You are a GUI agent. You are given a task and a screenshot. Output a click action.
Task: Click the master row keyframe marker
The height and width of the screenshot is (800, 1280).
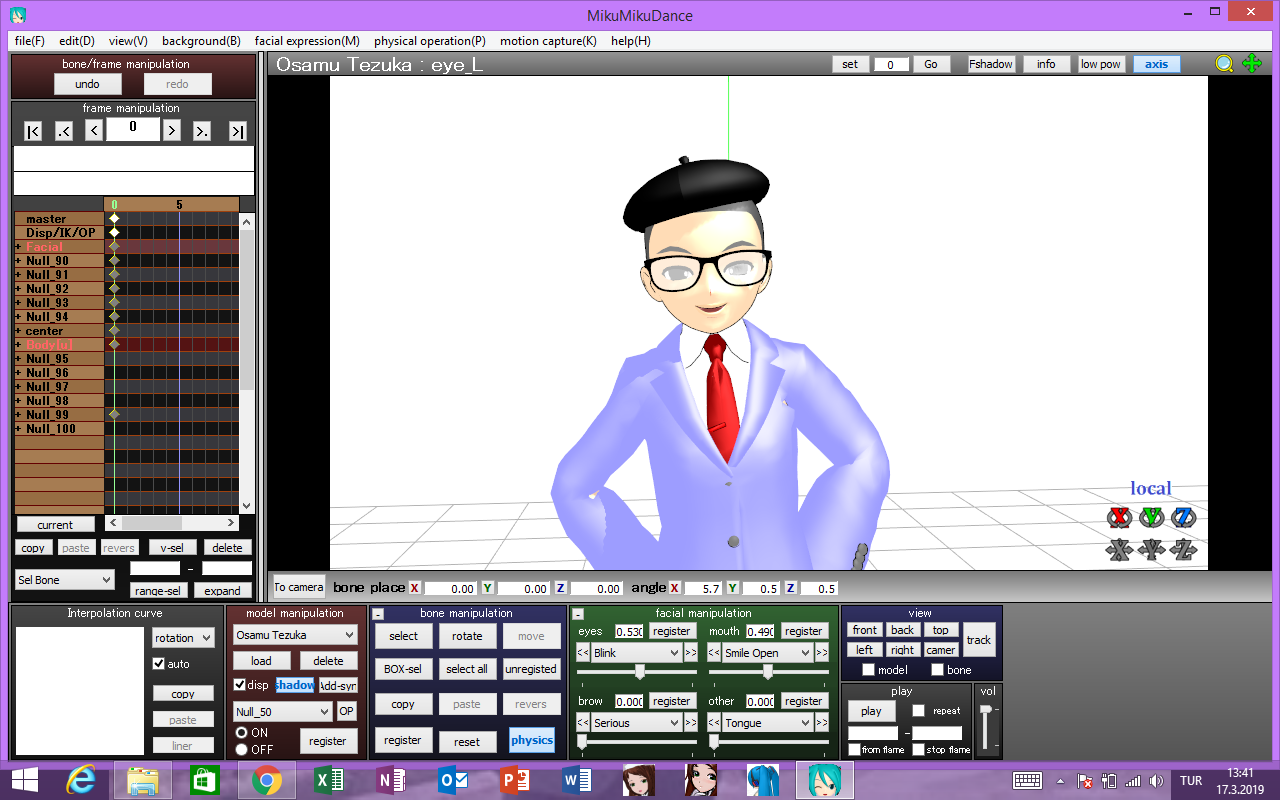pyautogui.click(x=114, y=219)
